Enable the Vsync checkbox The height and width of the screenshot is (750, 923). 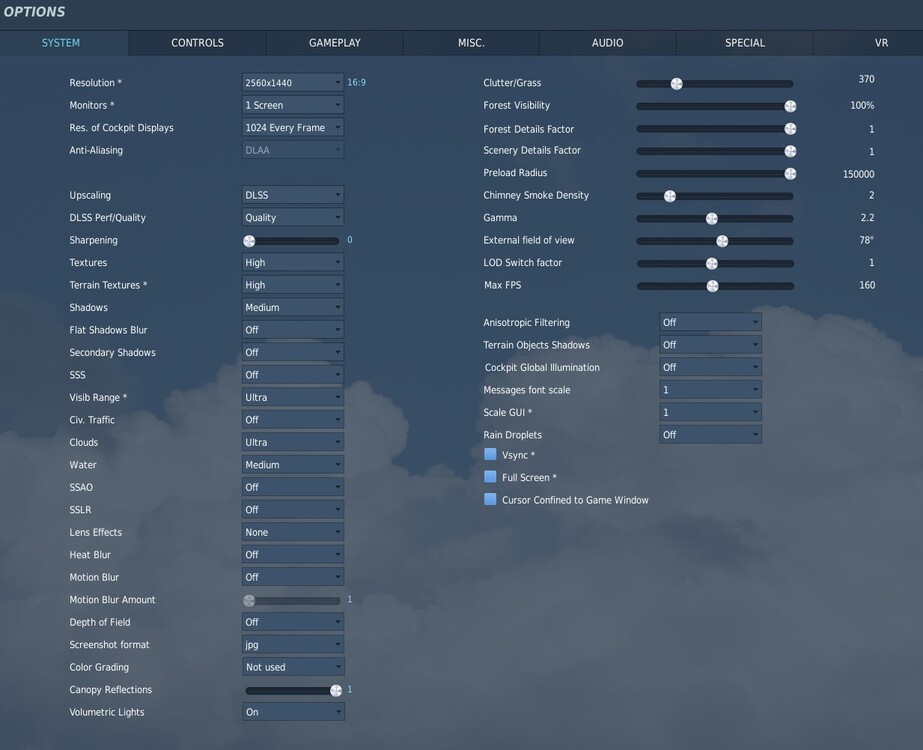pyautogui.click(x=490, y=454)
